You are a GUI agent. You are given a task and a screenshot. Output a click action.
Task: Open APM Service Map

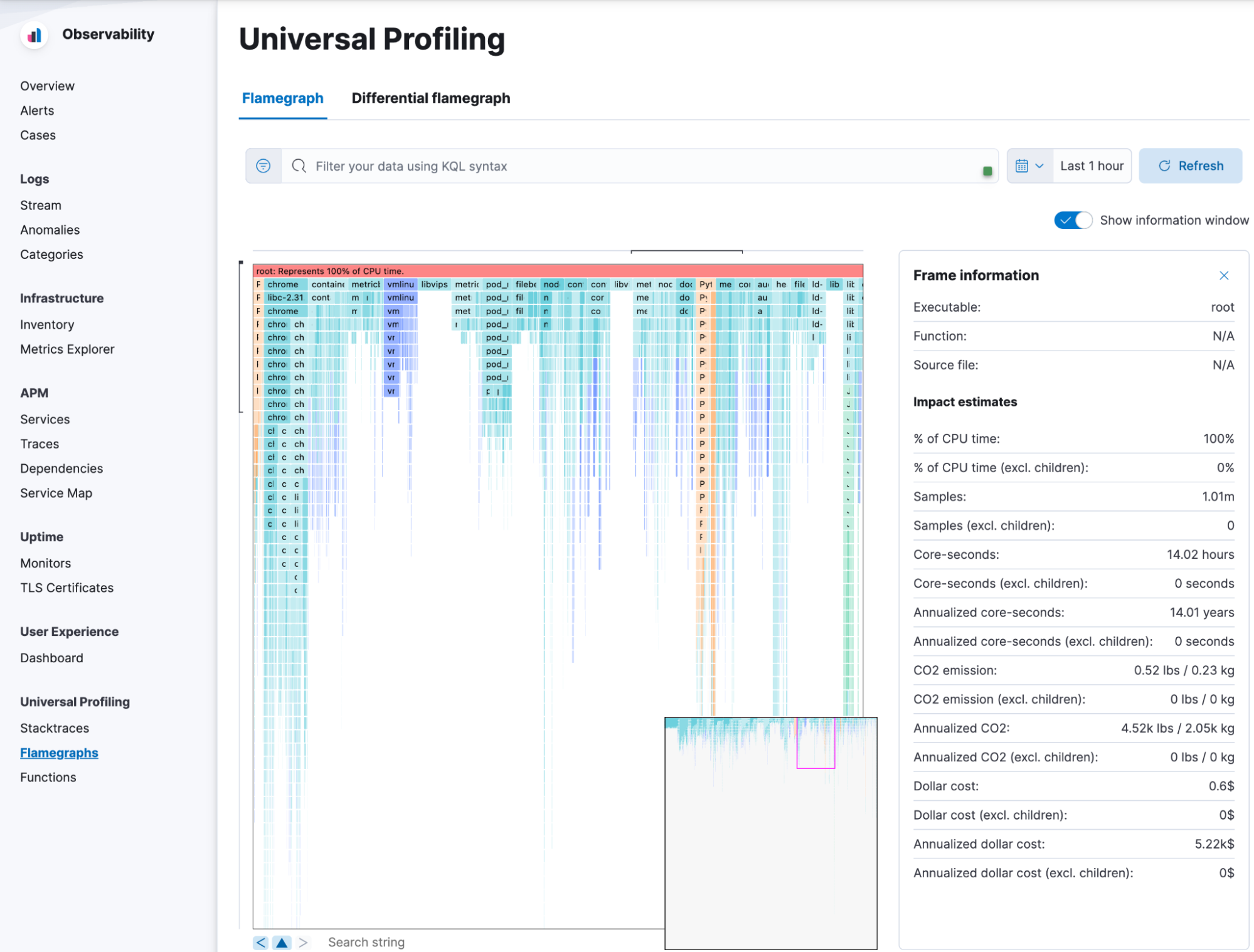pyautogui.click(x=56, y=493)
